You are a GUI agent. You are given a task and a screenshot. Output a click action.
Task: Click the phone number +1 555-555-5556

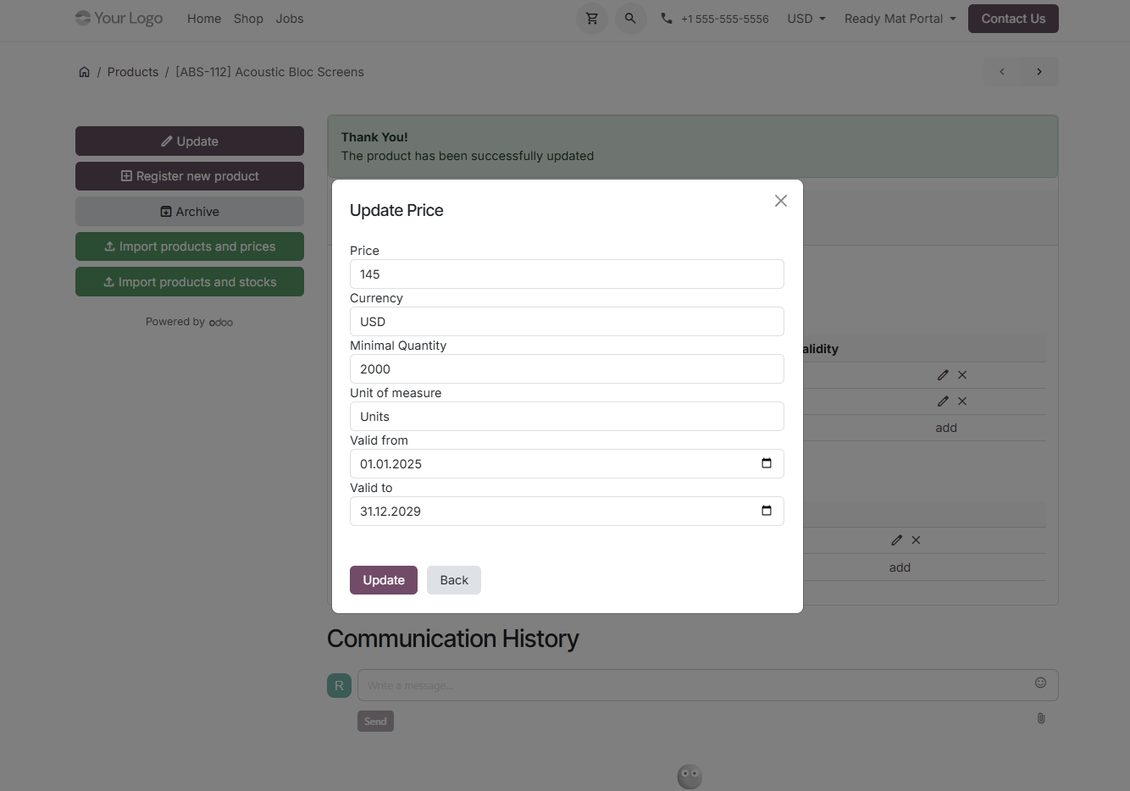[x=724, y=19]
